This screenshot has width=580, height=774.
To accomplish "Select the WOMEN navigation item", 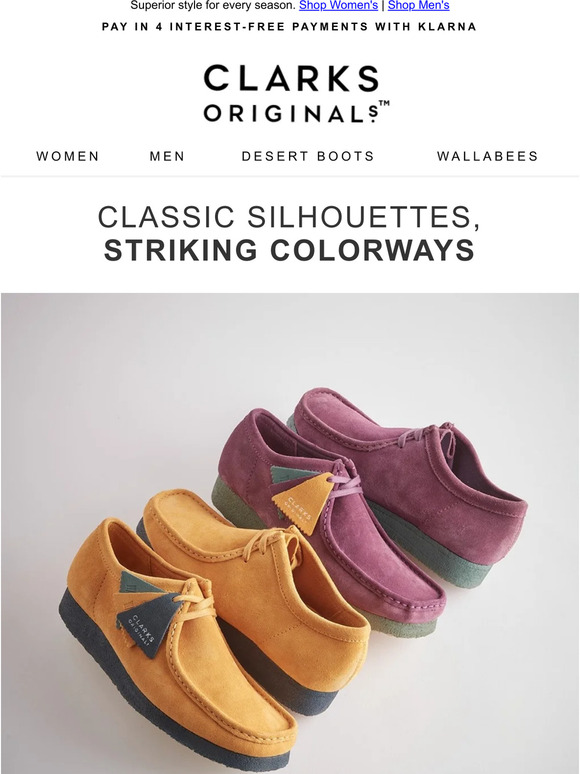I will [68, 156].
